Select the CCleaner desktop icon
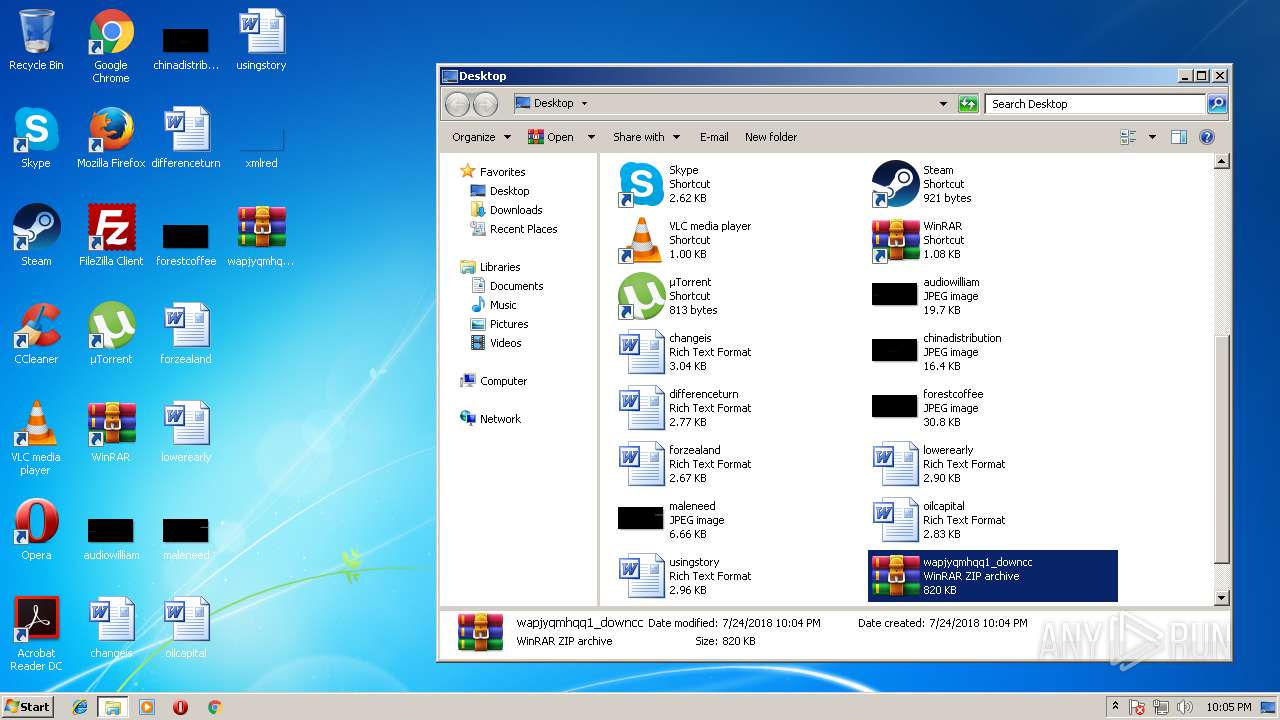1280x720 pixels. pos(36,335)
